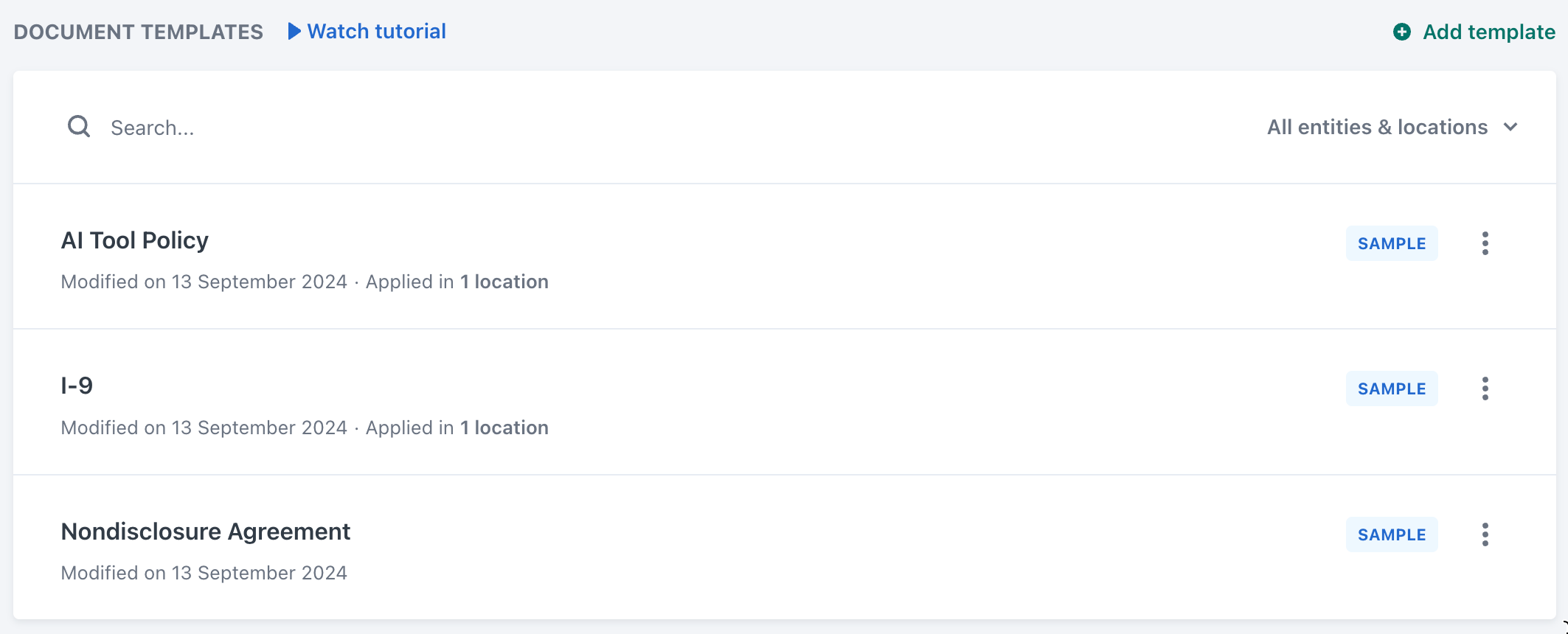Image resolution: width=1568 pixels, height=634 pixels.
Task: Click Add template button
Action: pyautogui.click(x=1488, y=32)
